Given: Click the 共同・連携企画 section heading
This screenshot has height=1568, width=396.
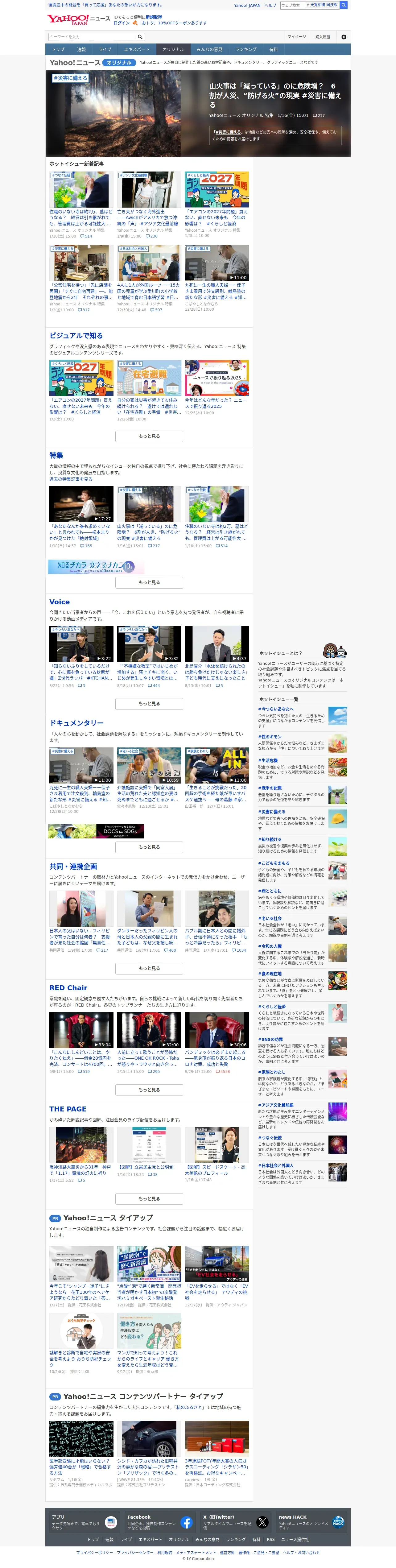Looking at the screenshot, I should (x=73, y=866).
